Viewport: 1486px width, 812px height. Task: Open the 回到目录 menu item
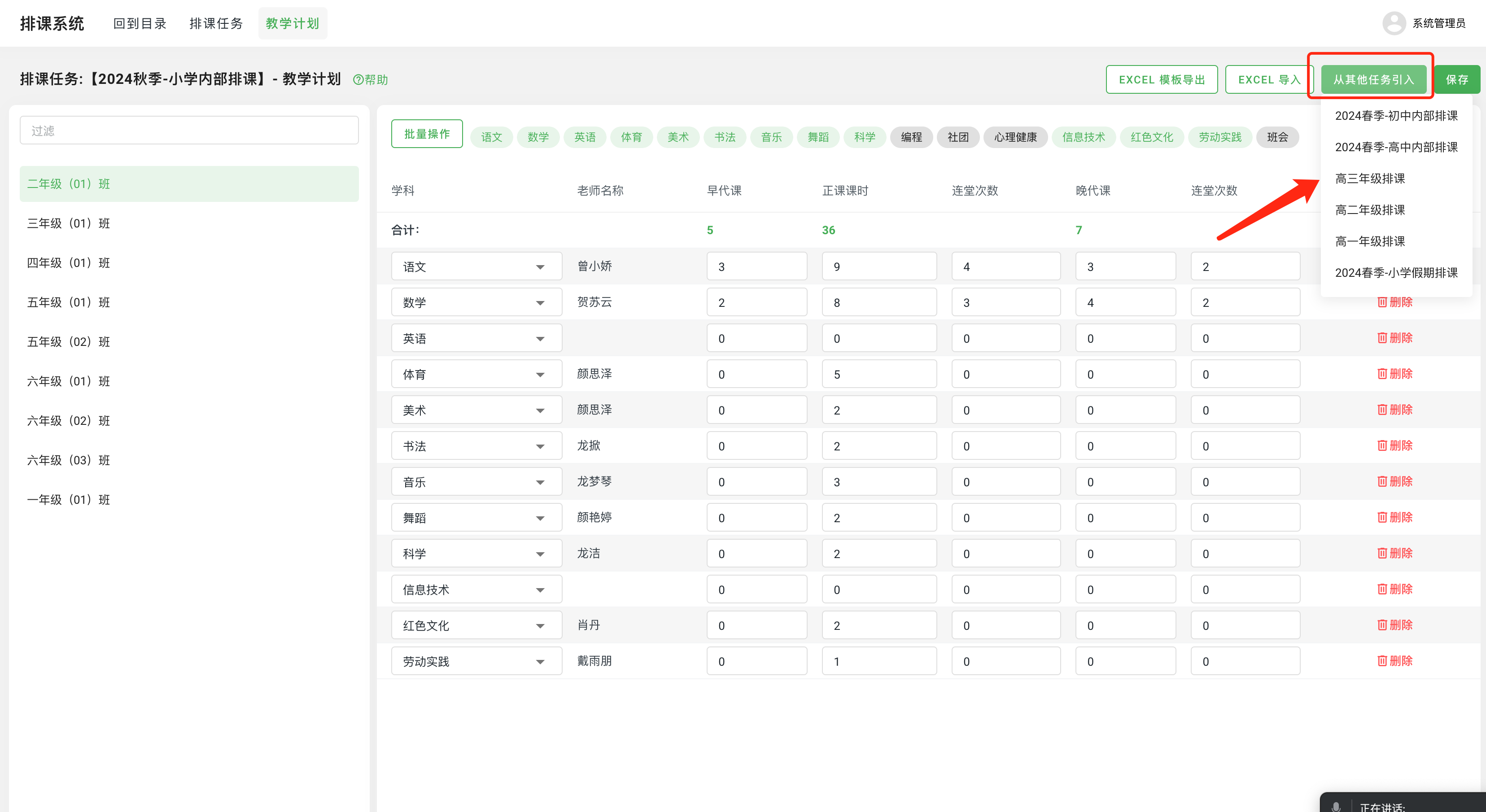[x=139, y=23]
